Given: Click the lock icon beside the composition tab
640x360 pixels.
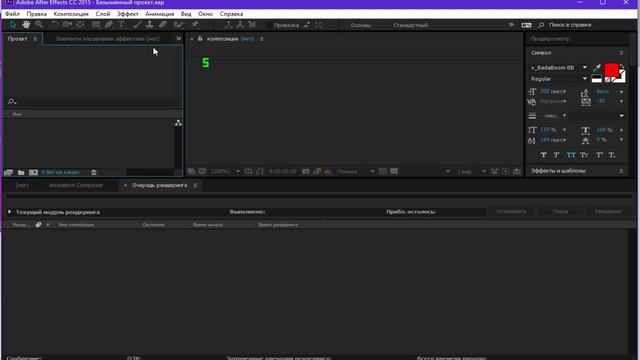Looking at the screenshot, I should [200, 38].
